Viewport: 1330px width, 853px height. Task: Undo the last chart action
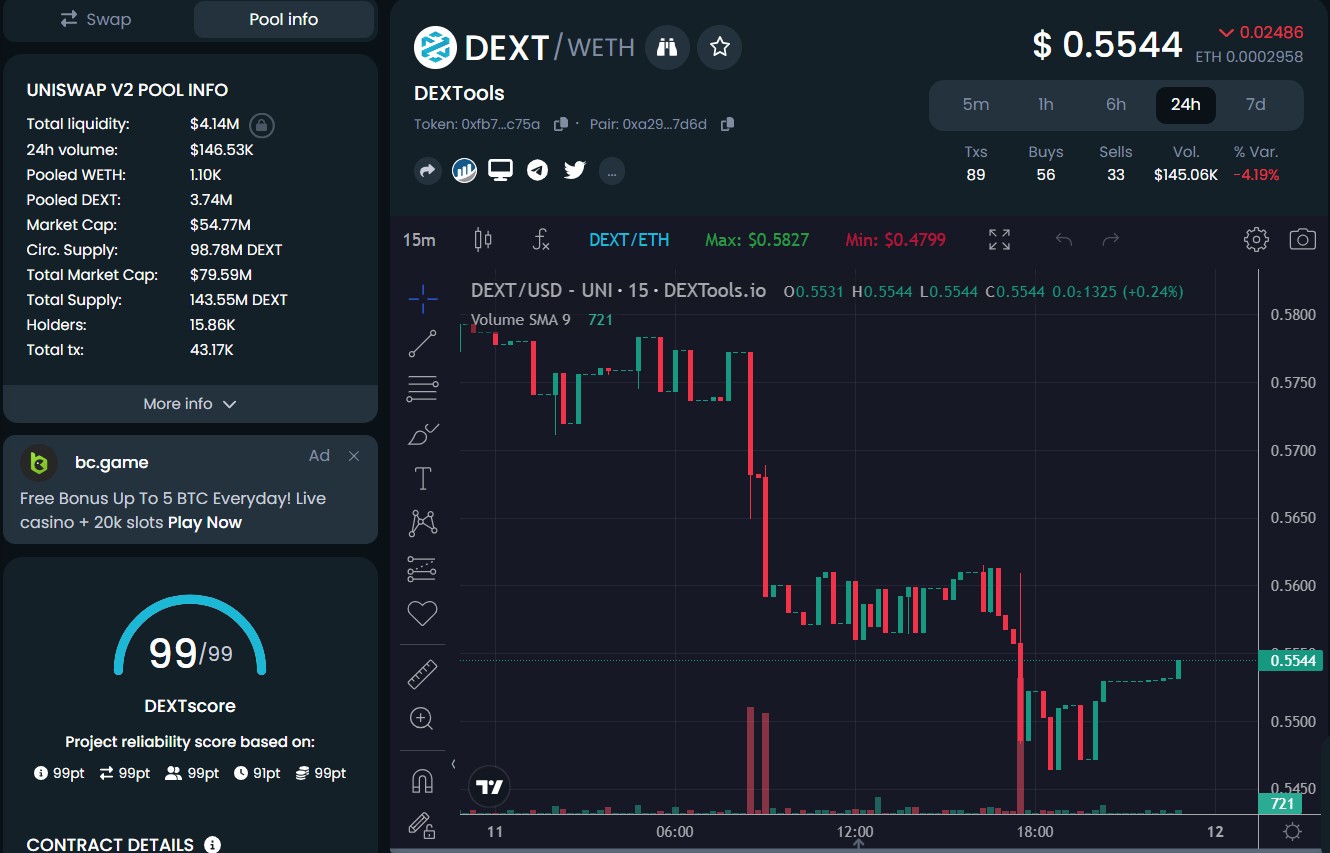pos(1064,240)
